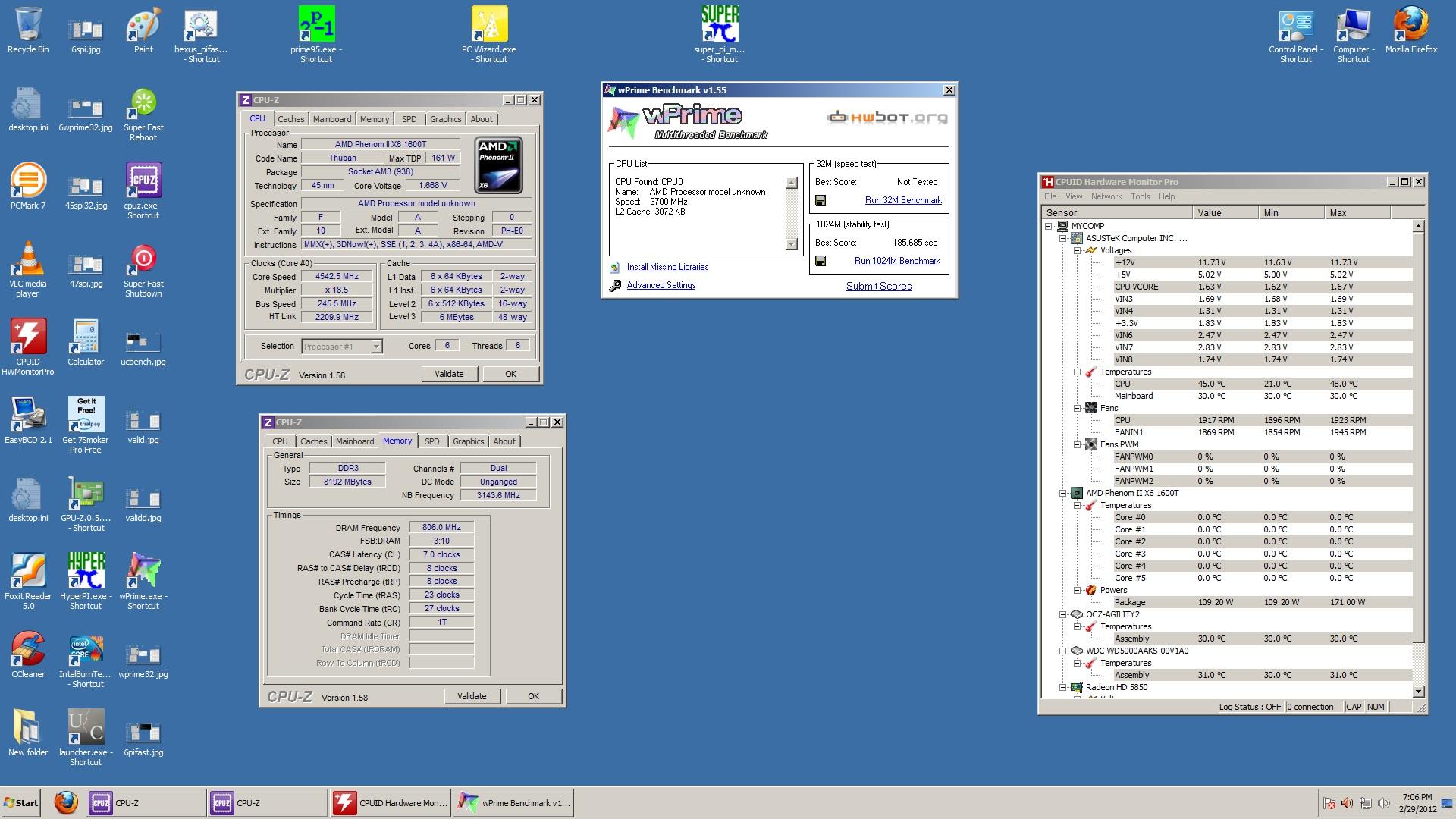The image size is (1456, 819).
Task: Open the PC Wizard.exe shortcut icon
Action: (489, 35)
